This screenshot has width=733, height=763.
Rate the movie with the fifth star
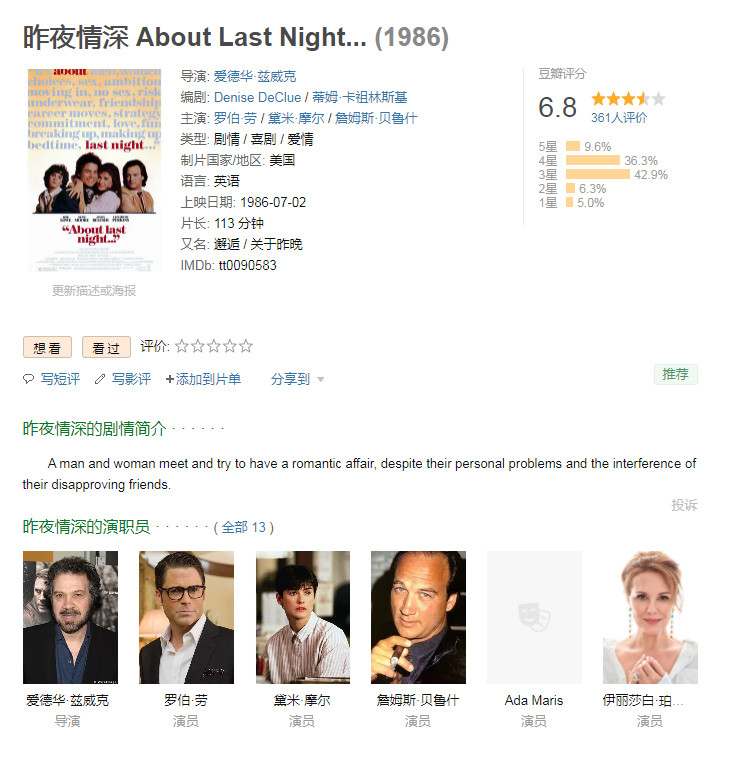click(x=246, y=346)
